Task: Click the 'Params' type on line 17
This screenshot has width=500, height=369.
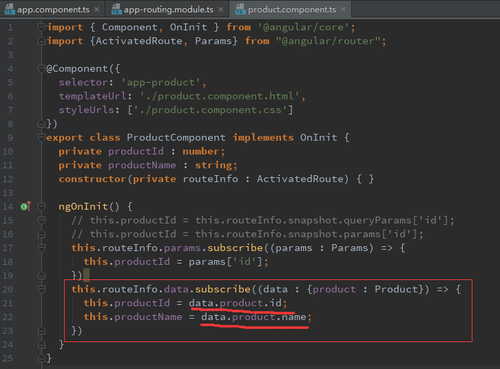Action: pos(350,248)
